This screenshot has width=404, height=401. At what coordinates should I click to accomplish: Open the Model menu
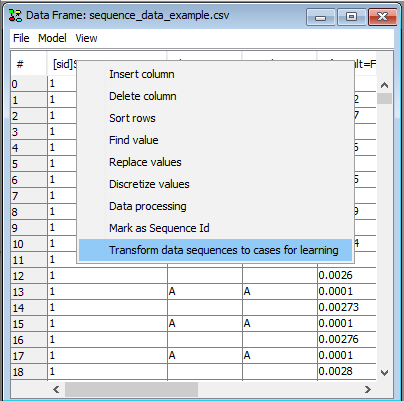point(52,38)
